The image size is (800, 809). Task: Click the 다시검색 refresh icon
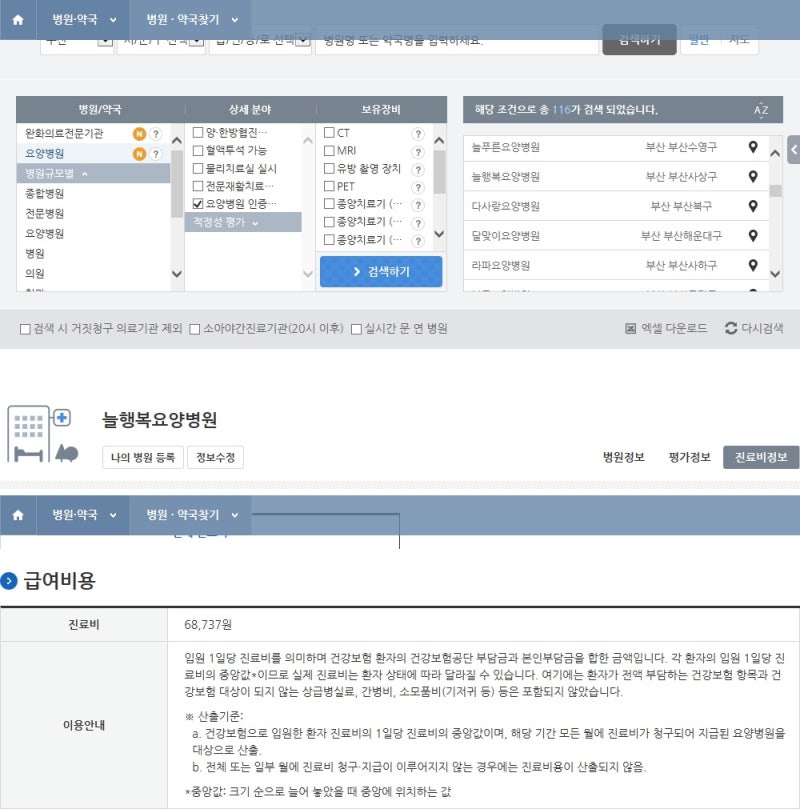pyautogui.click(x=731, y=328)
